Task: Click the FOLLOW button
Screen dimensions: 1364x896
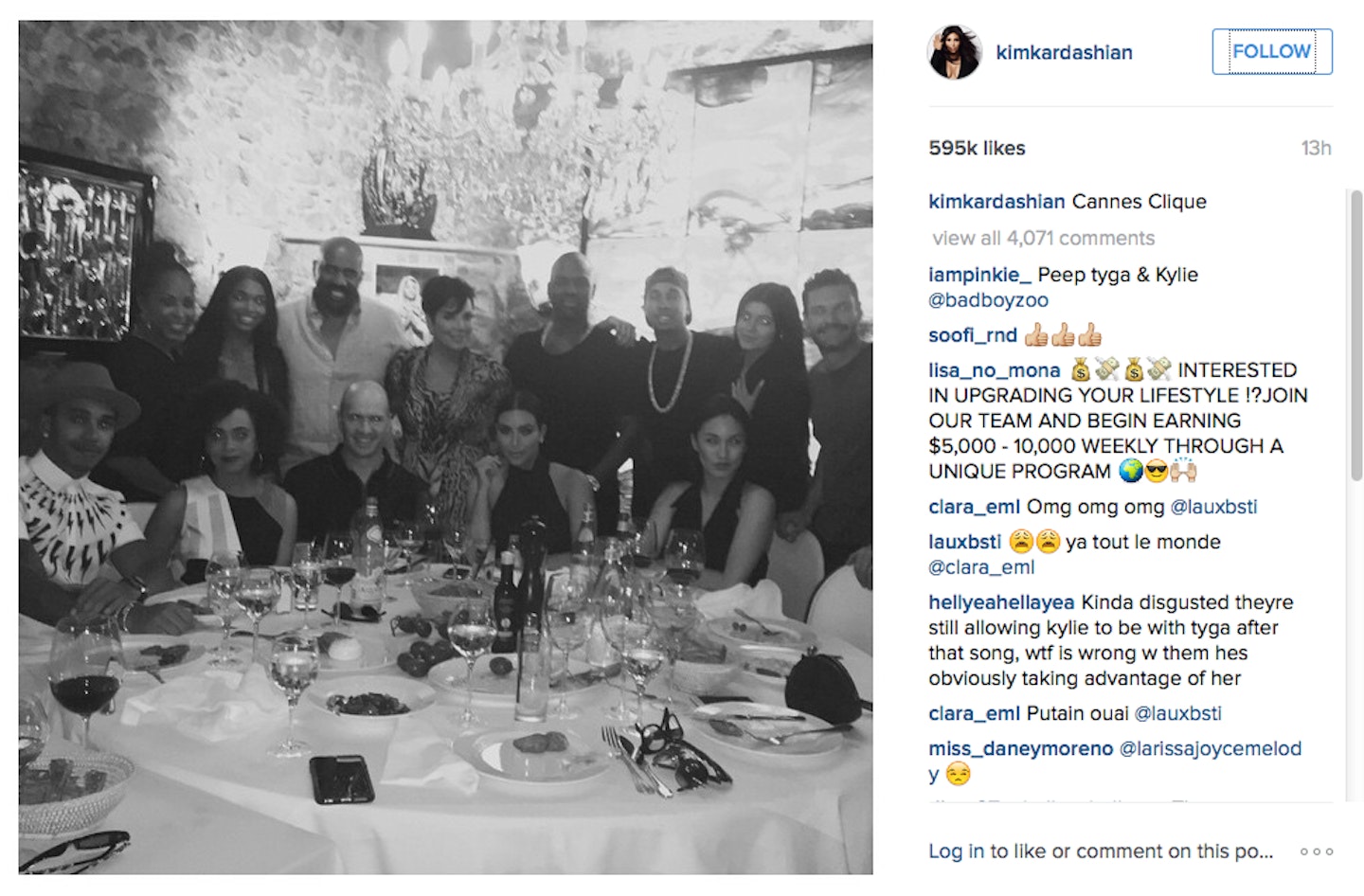Action: [x=1272, y=51]
